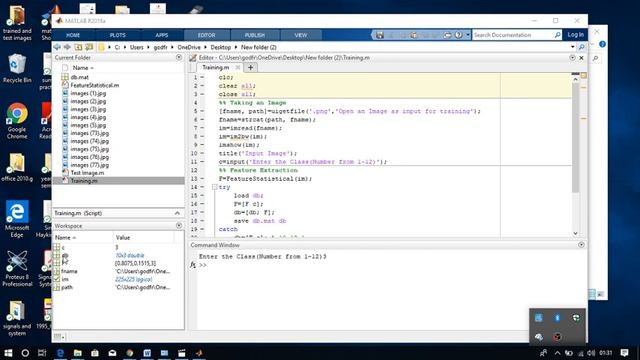Go back with the folder back arrow

coord(57,47)
